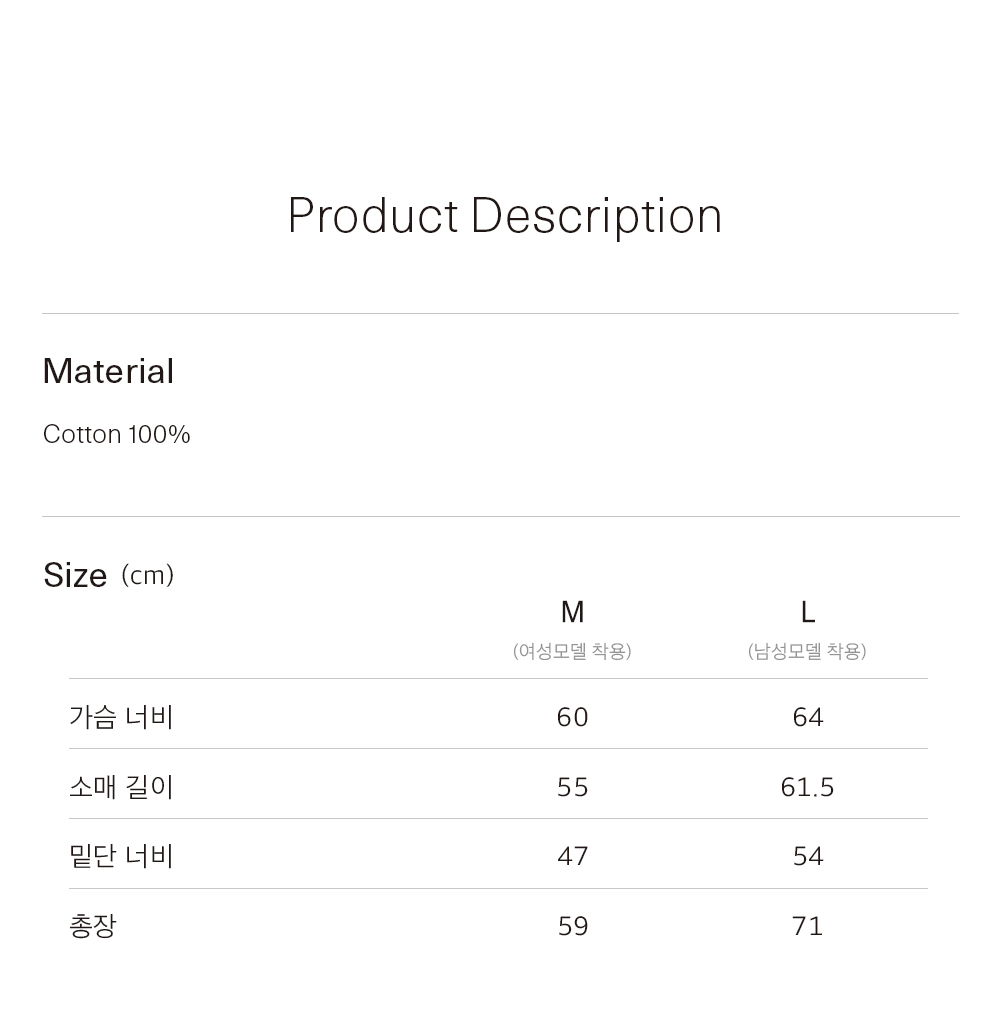Click the L size column header
1000x1011 pixels.
tap(807, 612)
